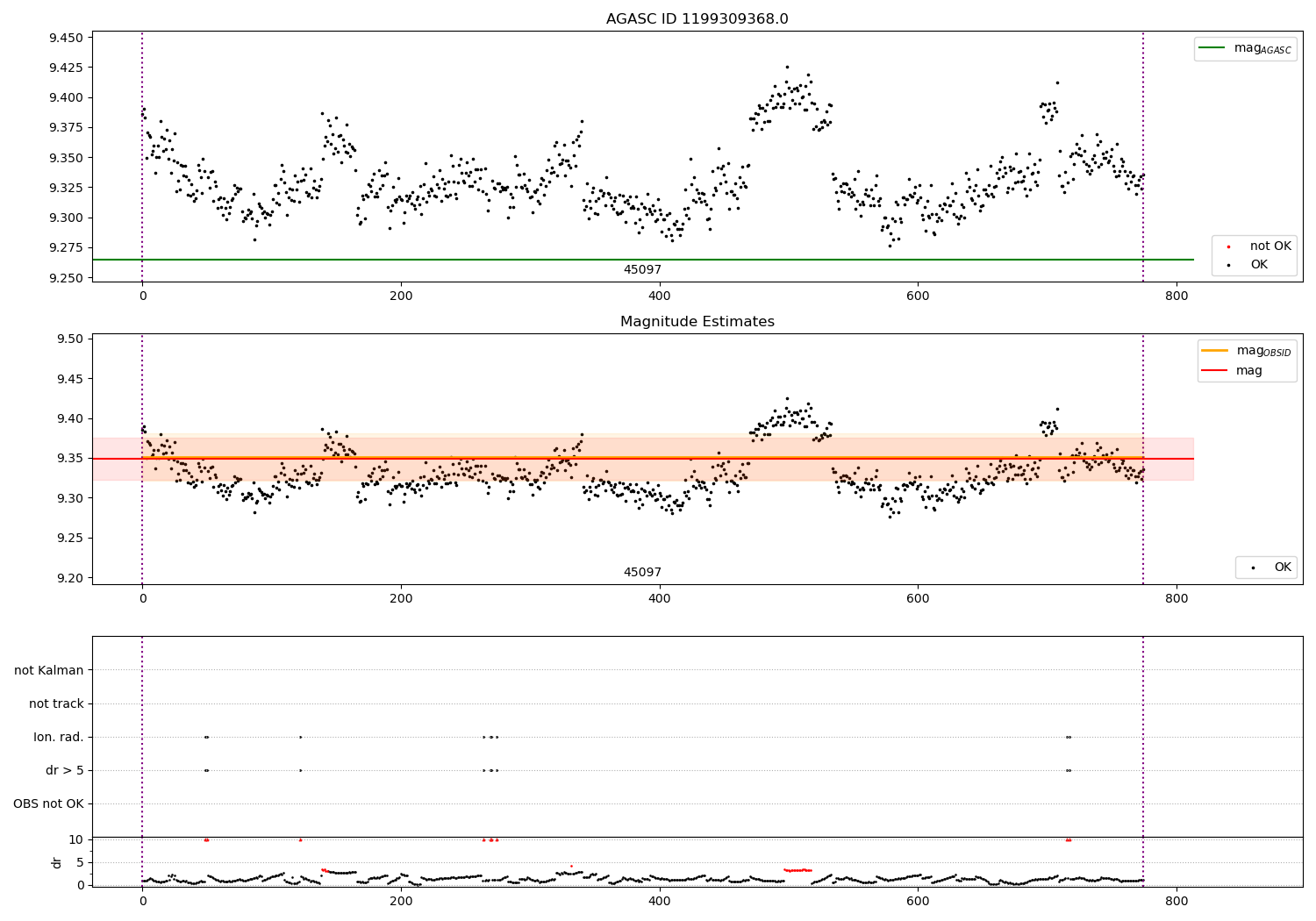The image size is (1316, 921).
Task: Click the 'not OK' legend label in top plot
Action: [1270, 246]
